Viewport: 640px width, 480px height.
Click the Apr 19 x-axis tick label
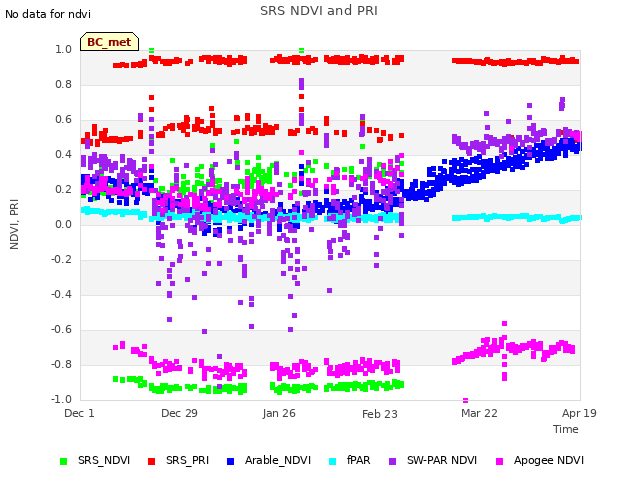click(579, 413)
